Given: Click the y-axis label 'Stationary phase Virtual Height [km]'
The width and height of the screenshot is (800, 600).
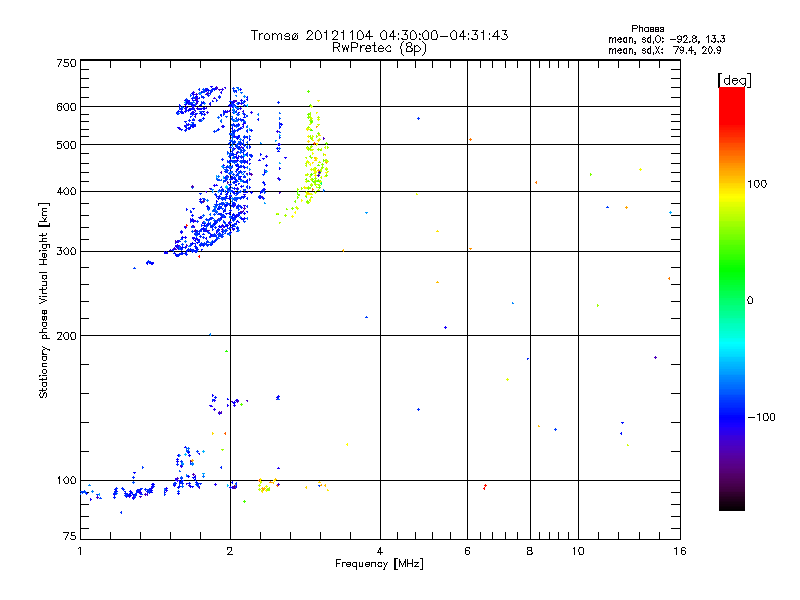Looking at the screenshot, I should 43,300.
